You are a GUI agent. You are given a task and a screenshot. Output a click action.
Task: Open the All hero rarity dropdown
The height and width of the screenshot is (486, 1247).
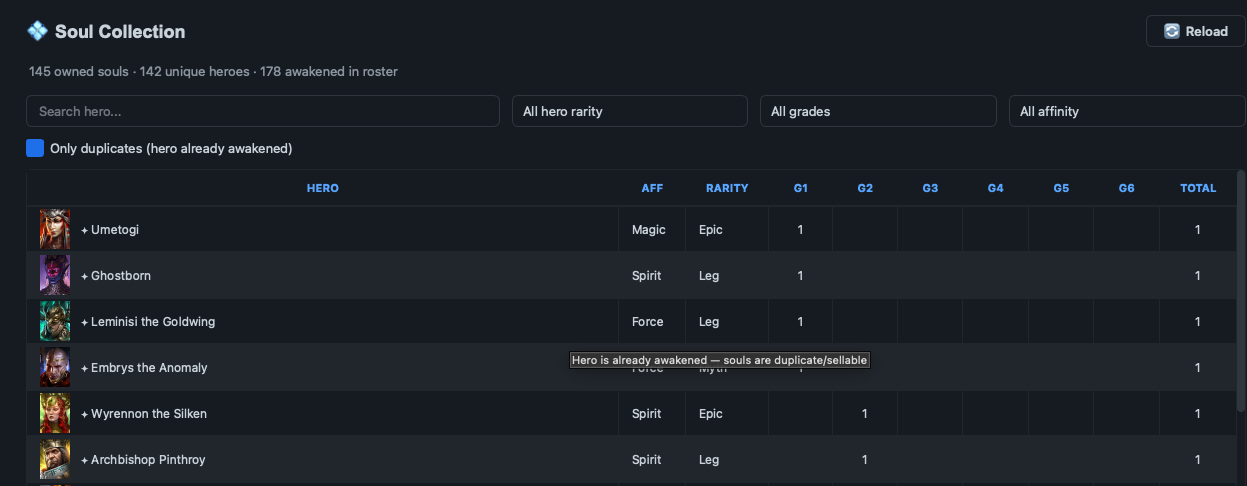point(630,111)
